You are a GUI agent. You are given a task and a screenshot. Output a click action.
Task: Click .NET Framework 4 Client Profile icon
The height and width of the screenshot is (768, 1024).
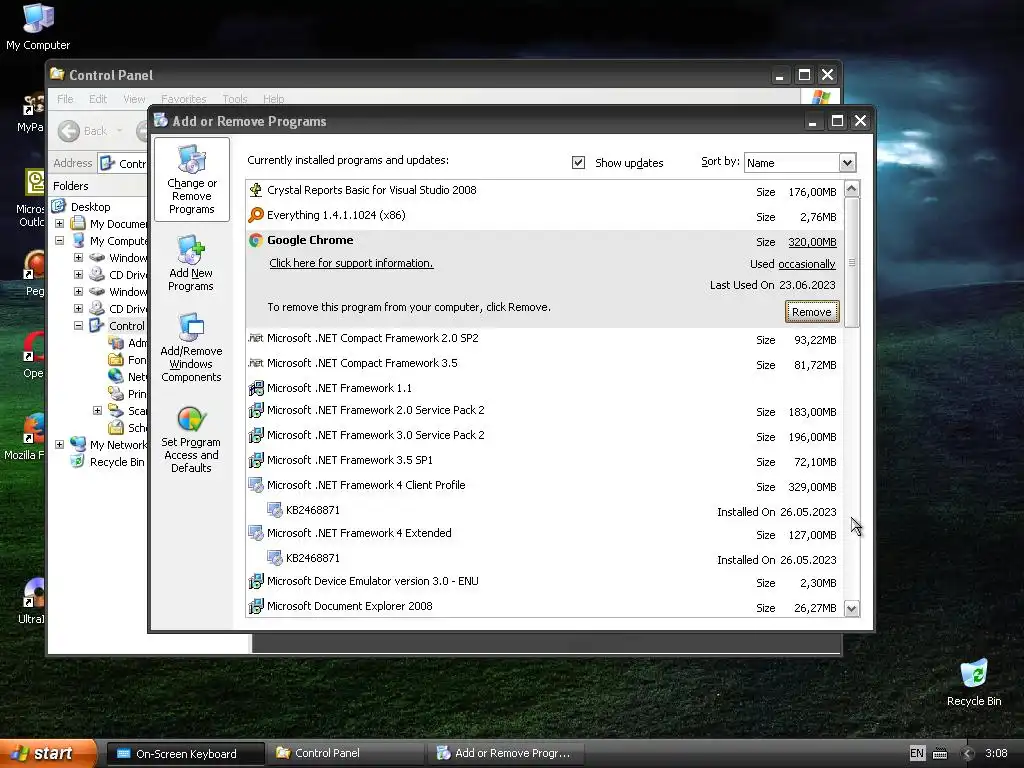coord(255,485)
